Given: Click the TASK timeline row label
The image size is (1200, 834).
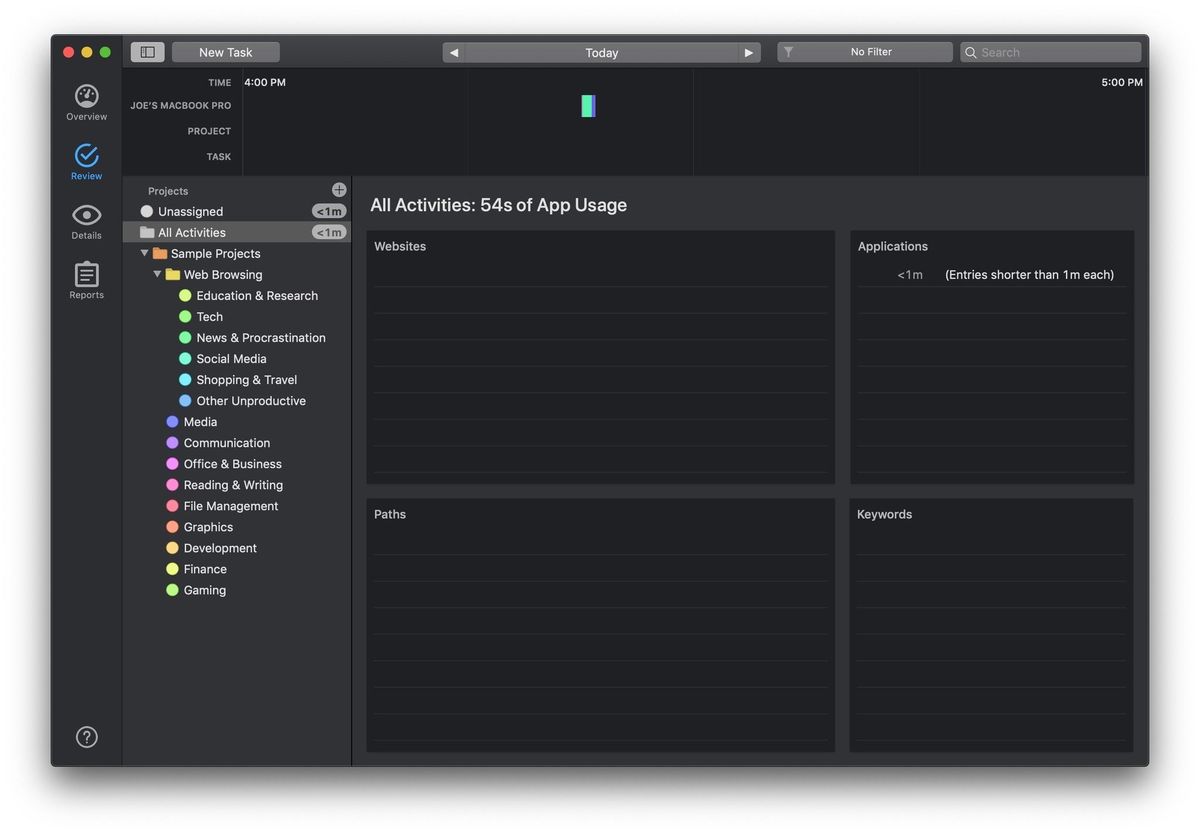Looking at the screenshot, I should click(219, 157).
